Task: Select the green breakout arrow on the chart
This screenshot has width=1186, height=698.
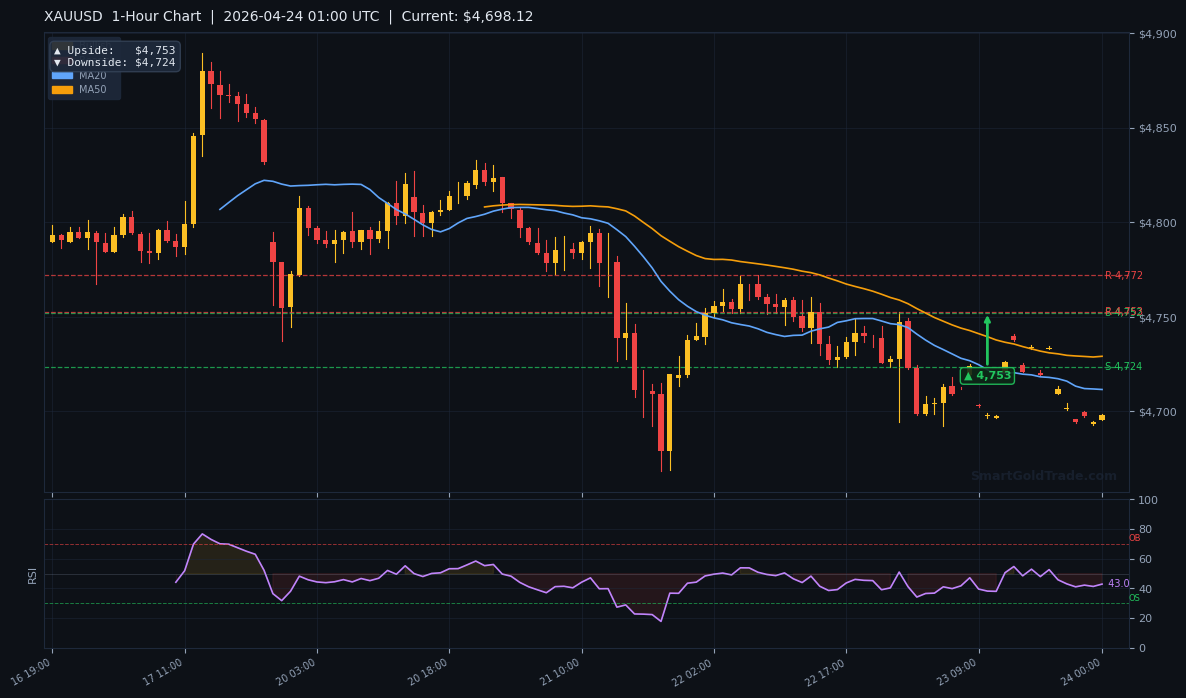Action: tap(988, 340)
